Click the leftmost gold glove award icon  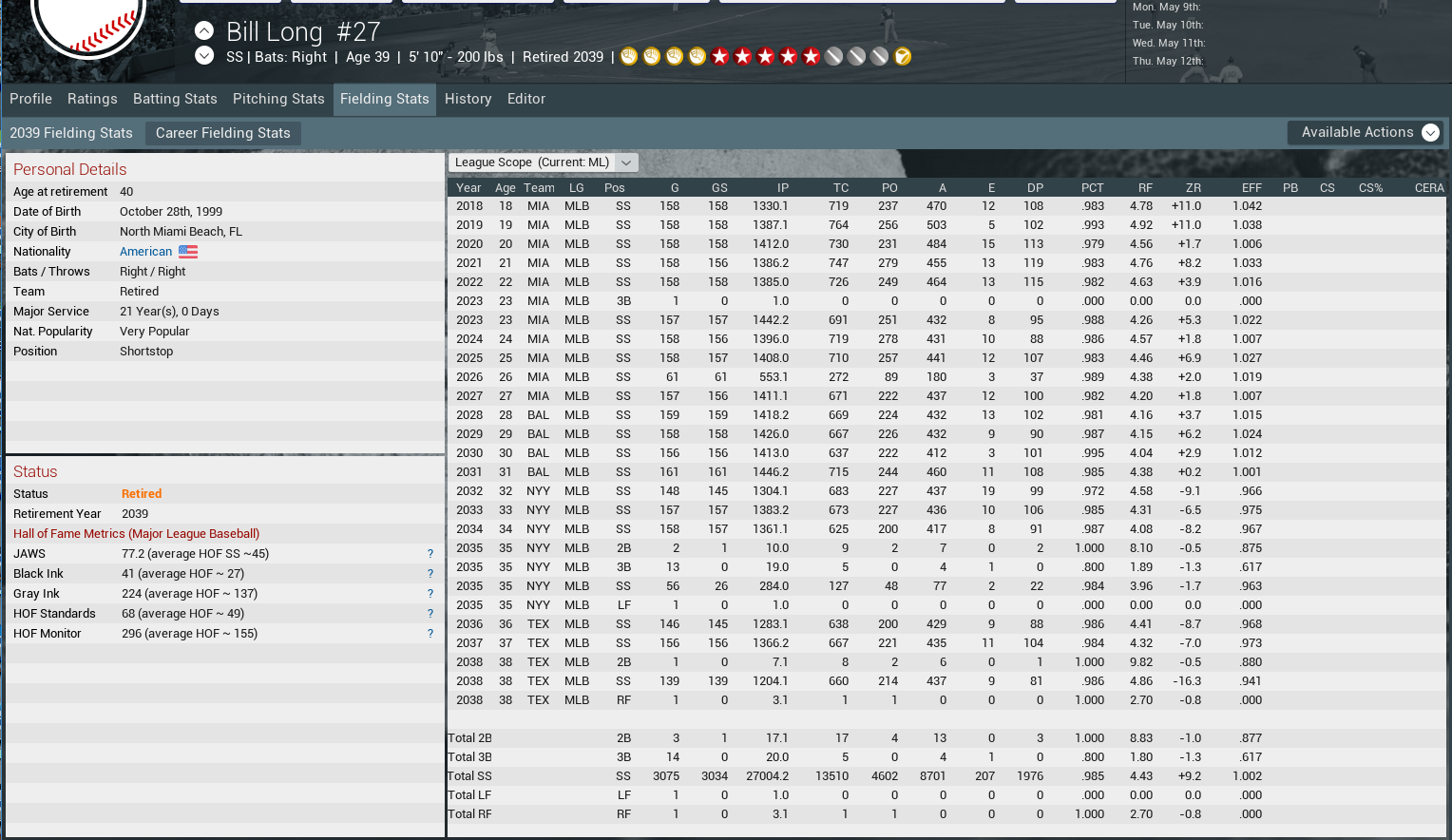point(629,57)
